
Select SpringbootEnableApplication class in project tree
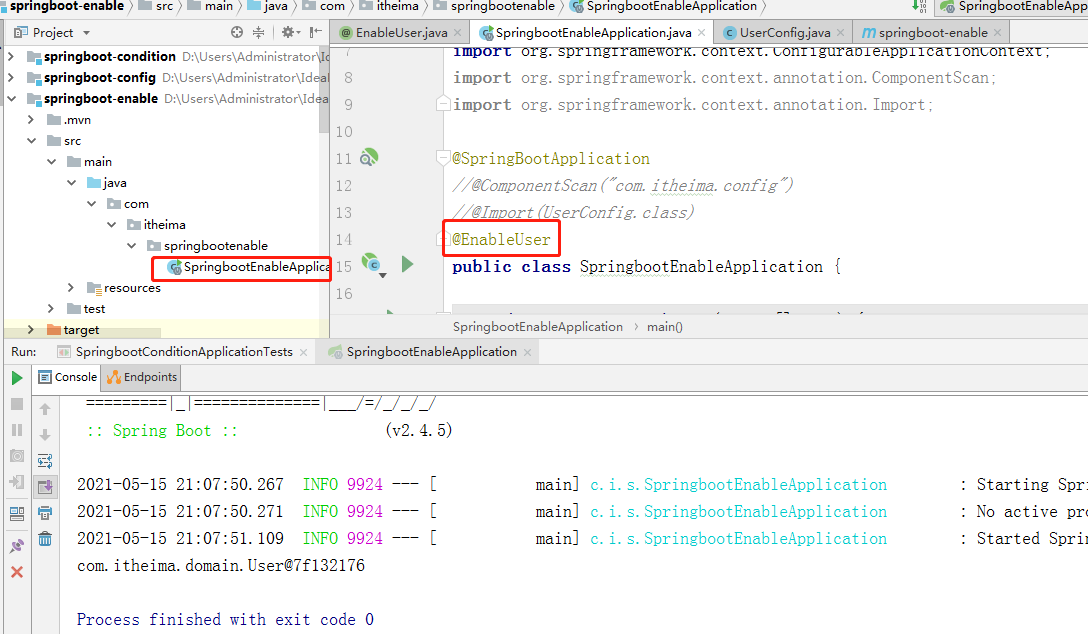[248, 266]
